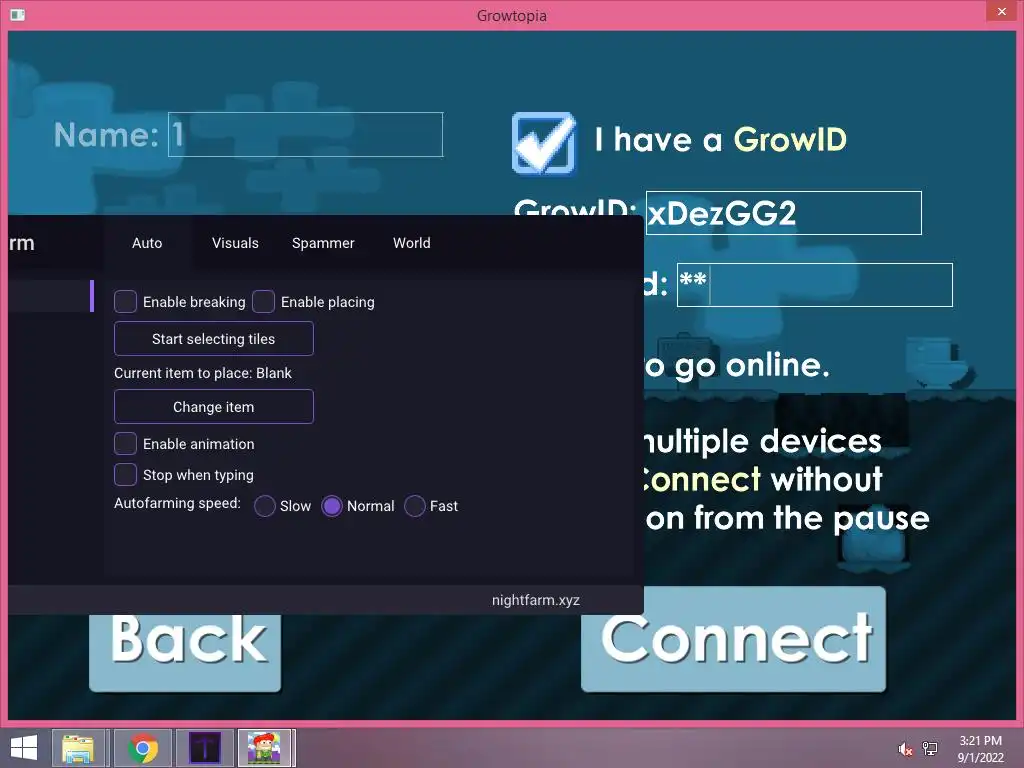The height and width of the screenshot is (768, 1024).
Task: Open the Spammer tab
Action: 323,243
